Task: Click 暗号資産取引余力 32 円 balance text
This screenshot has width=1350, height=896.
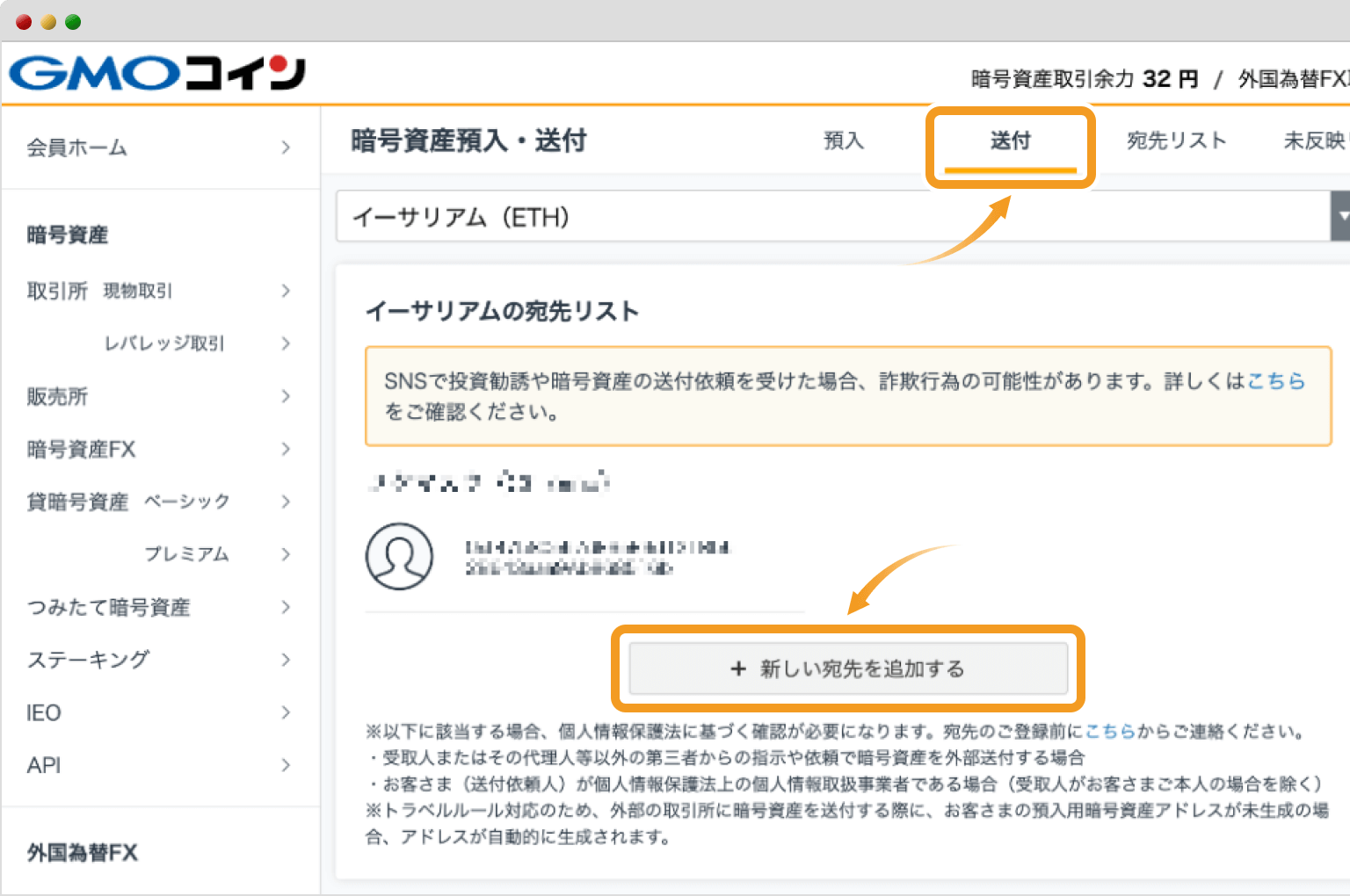Action: pos(1085,79)
